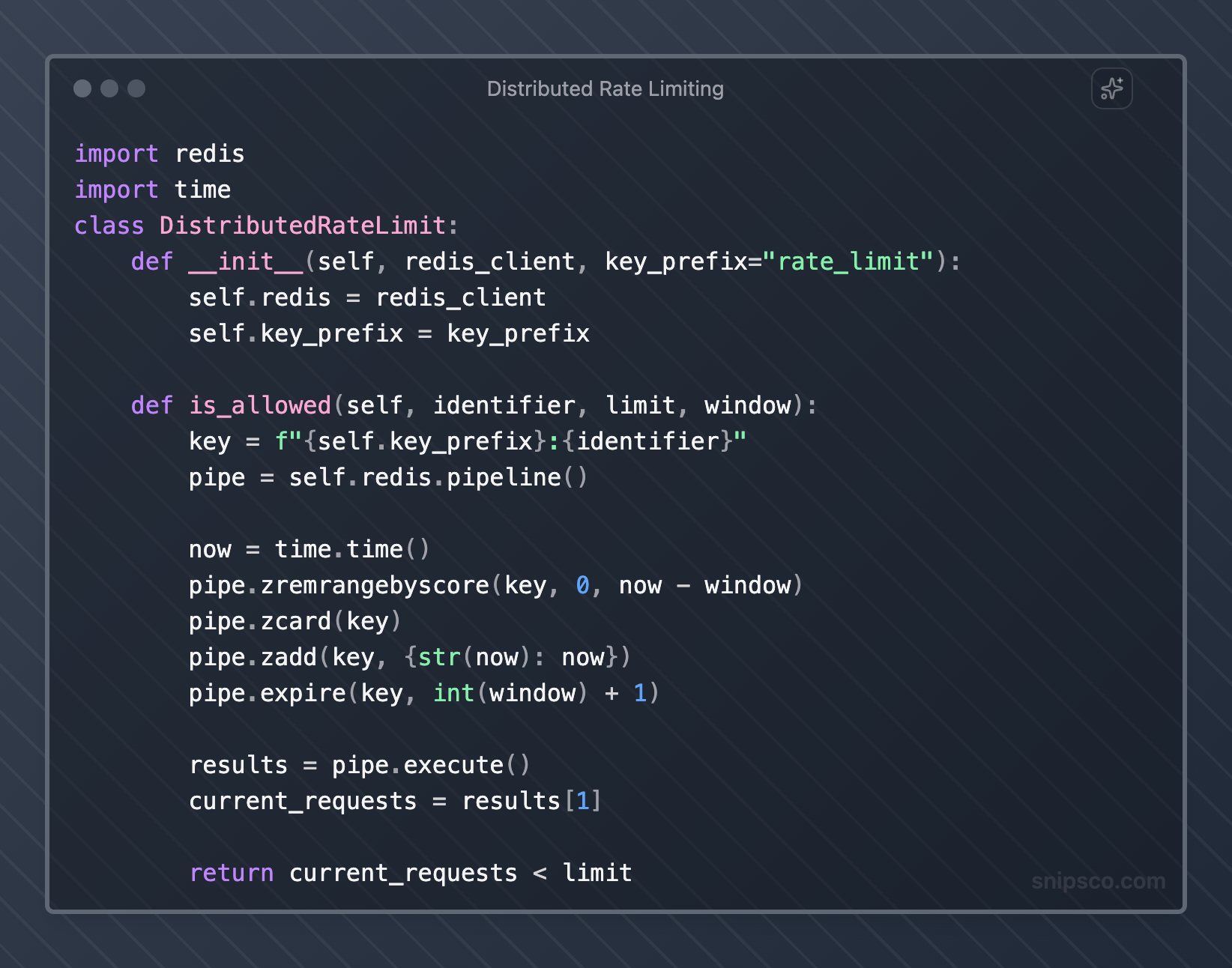Screen dimensions: 1232x968
Task: Click the zcard method call
Action: (295, 621)
